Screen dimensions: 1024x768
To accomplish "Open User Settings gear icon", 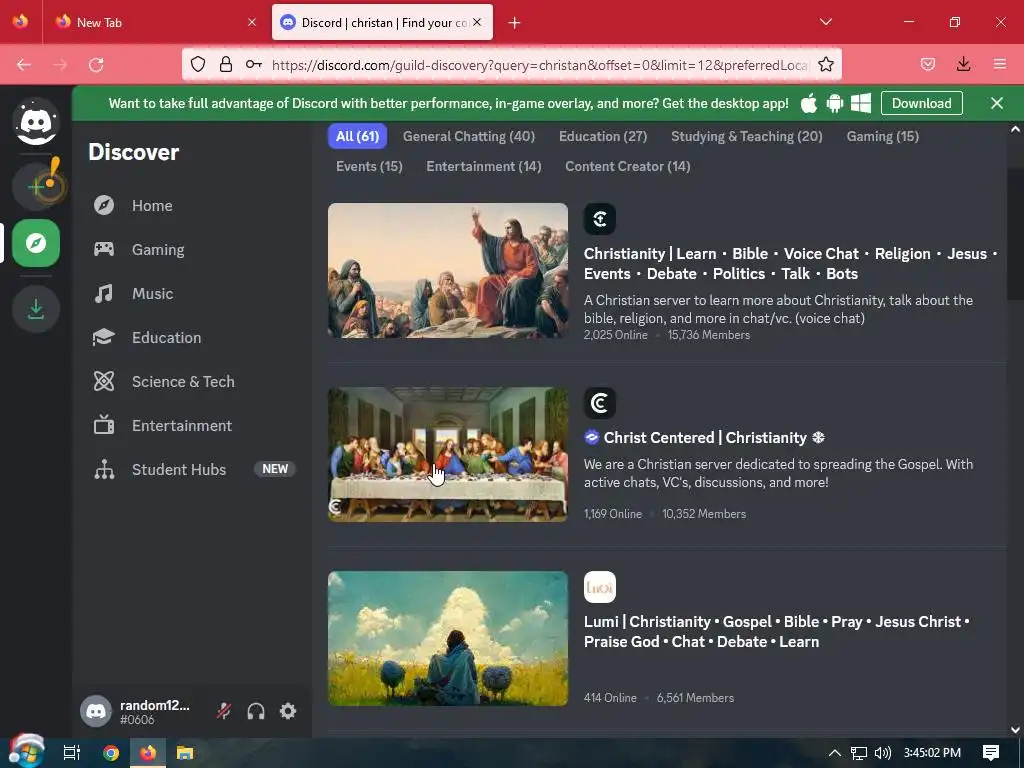I will click(288, 711).
